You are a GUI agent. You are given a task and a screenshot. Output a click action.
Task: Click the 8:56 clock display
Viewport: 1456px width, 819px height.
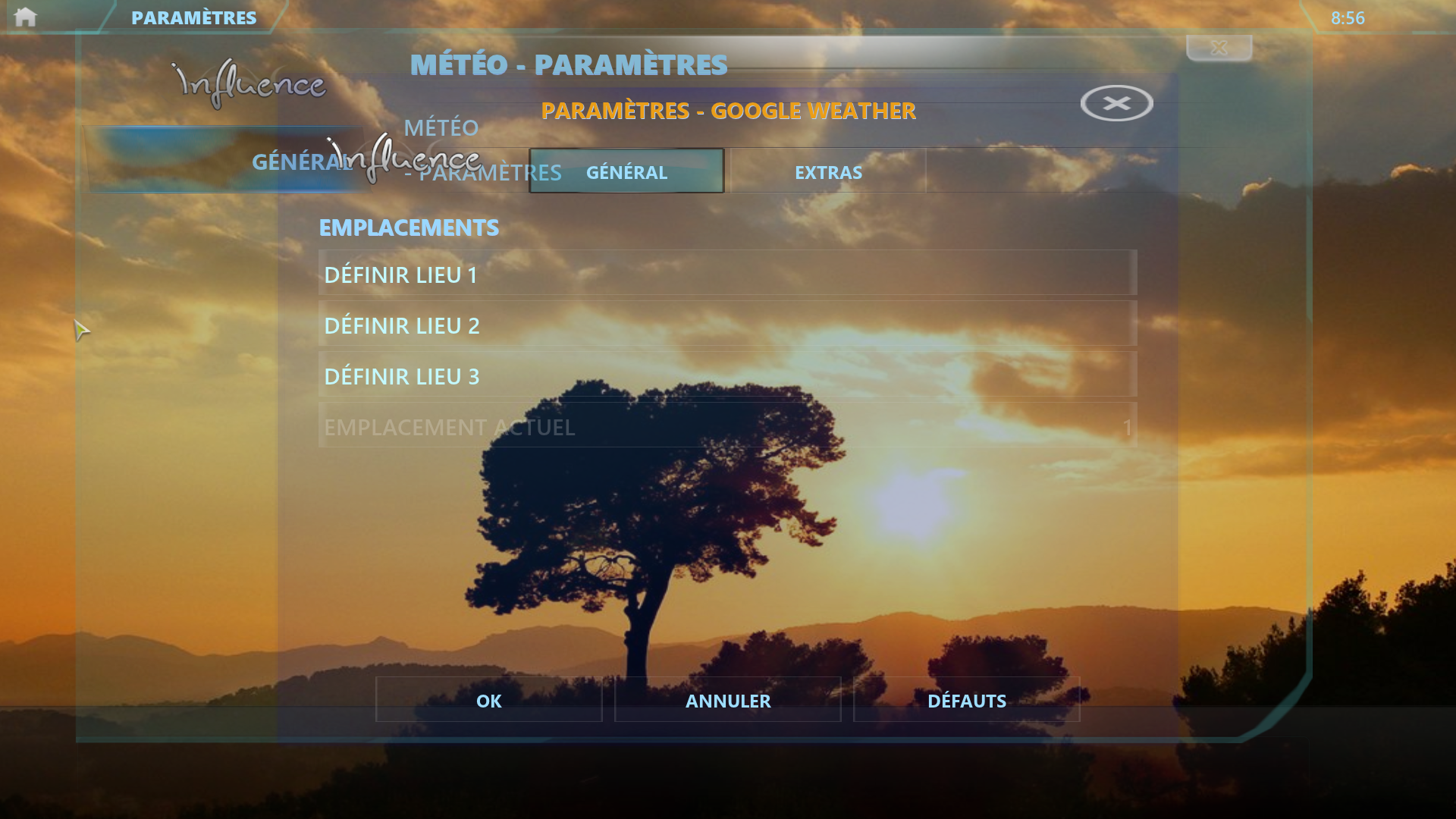[1347, 17]
